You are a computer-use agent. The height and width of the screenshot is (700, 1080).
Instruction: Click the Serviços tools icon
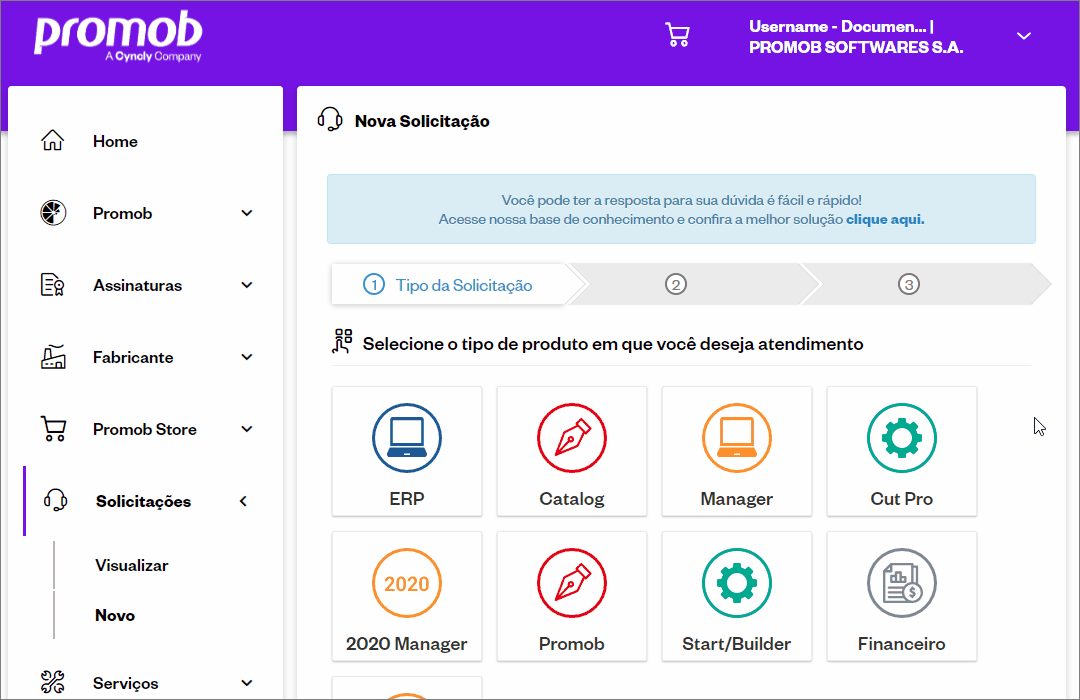(52, 682)
